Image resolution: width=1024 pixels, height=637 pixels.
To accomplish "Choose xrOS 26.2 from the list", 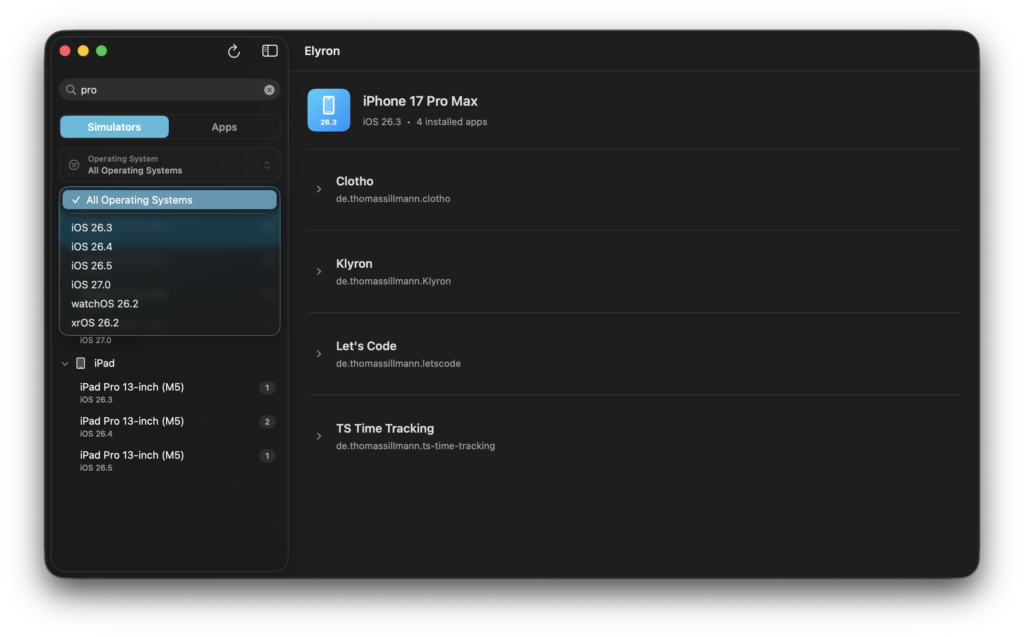I will point(169,322).
